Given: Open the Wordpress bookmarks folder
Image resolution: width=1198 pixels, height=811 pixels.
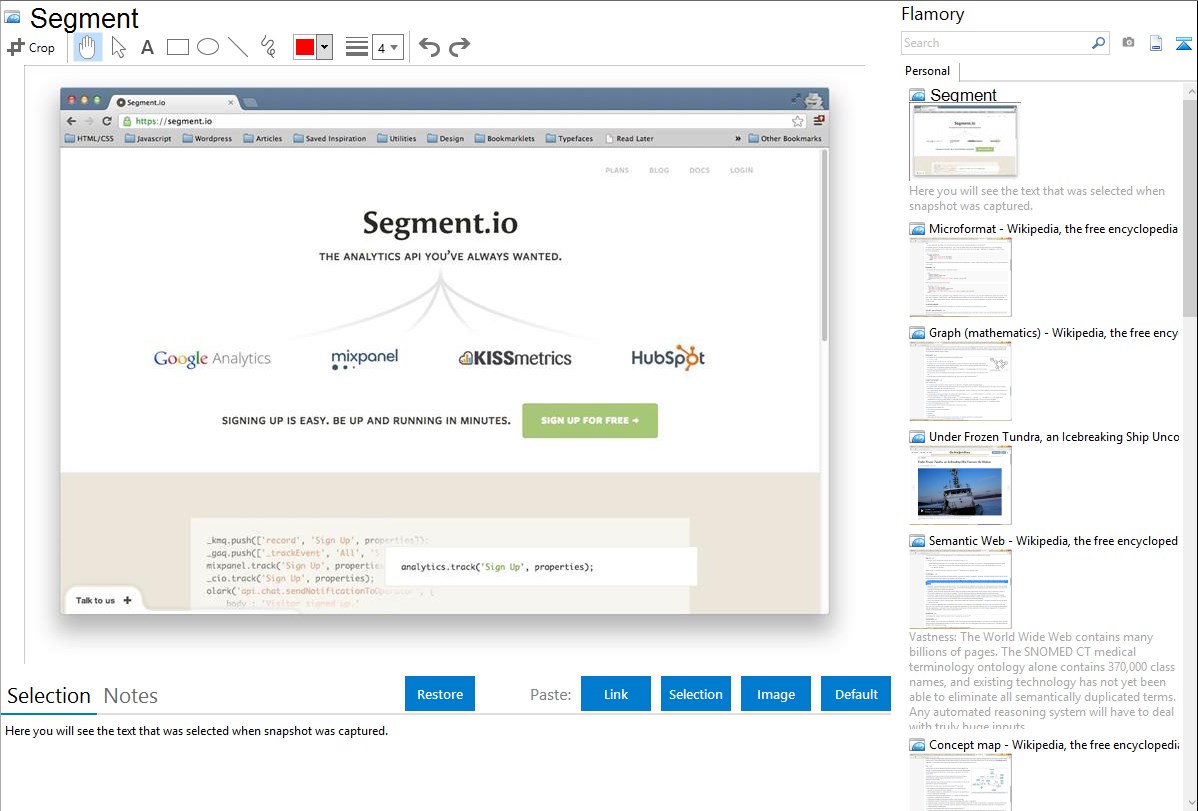Looking at the screenshot, I should coord(207,138).
